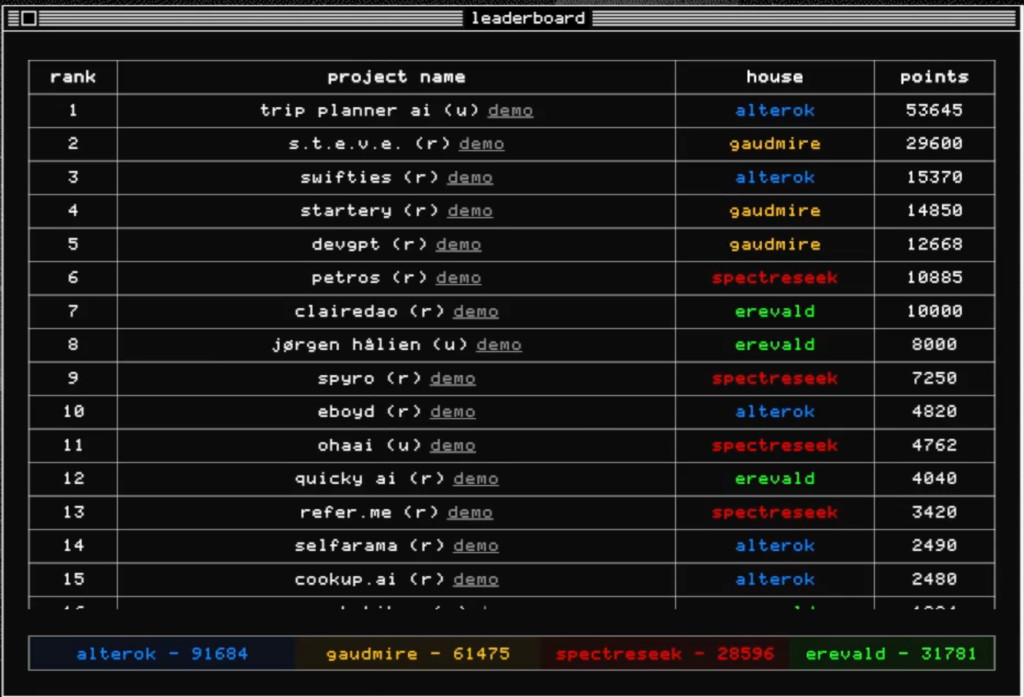Click spectreseek house in spyro row

[x=775, y=379]
